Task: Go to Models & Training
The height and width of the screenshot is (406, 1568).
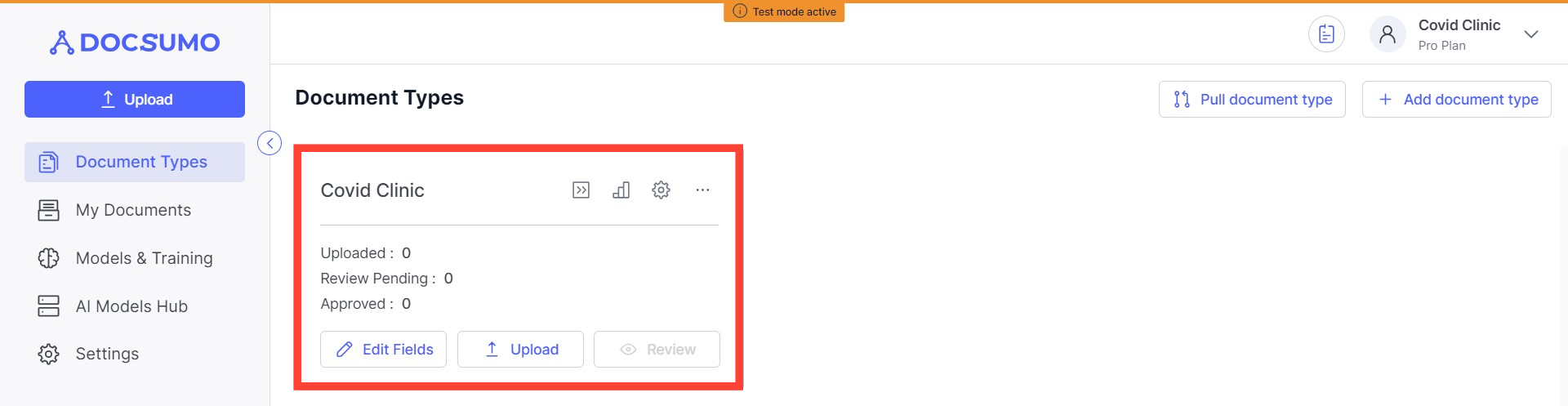Action: click(135, 258)
